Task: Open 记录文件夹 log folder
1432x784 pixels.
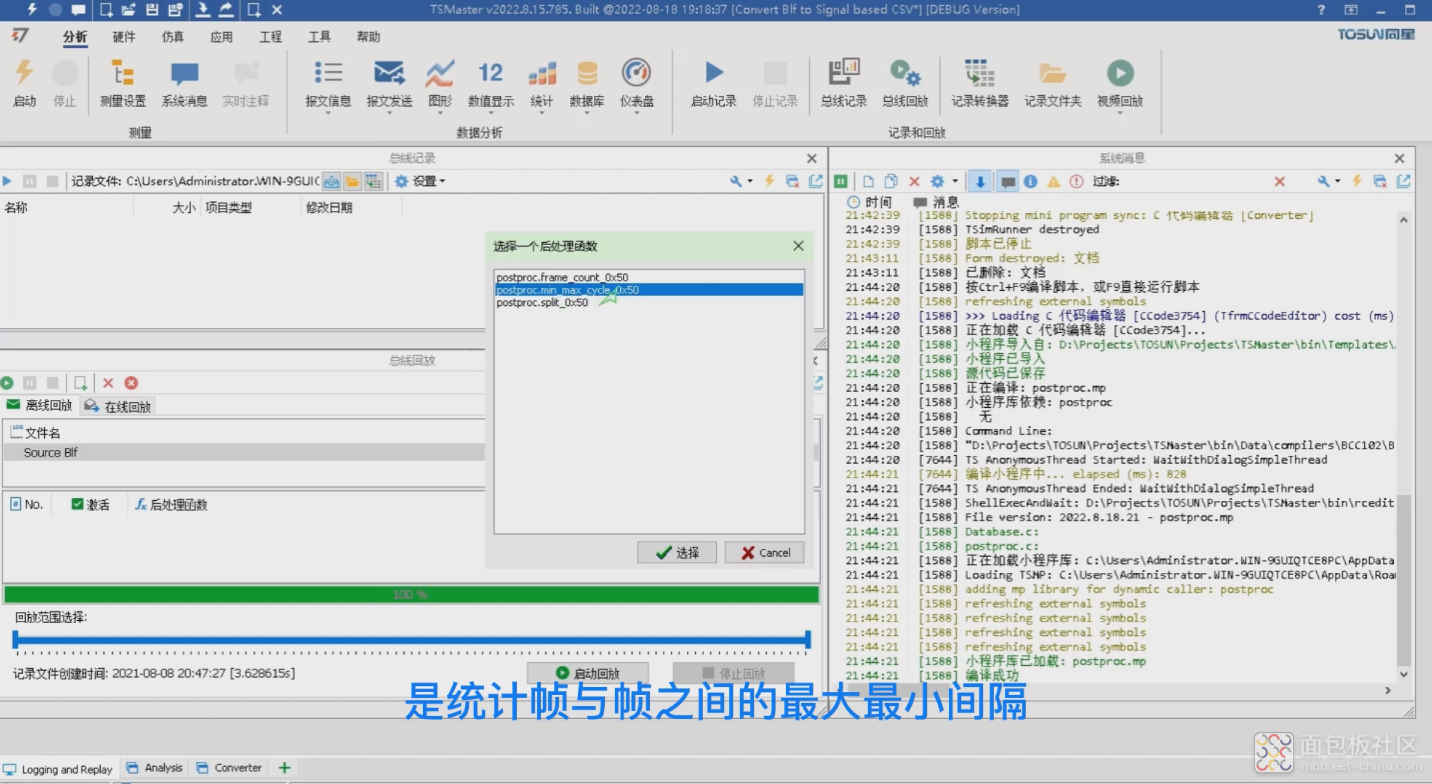Action: (1052, 83)
